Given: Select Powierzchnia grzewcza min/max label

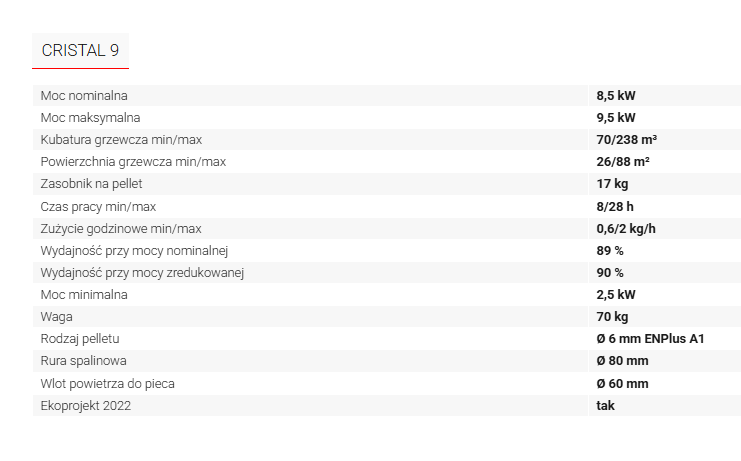Looking at the screenshot, I should (x=133, y=162).
